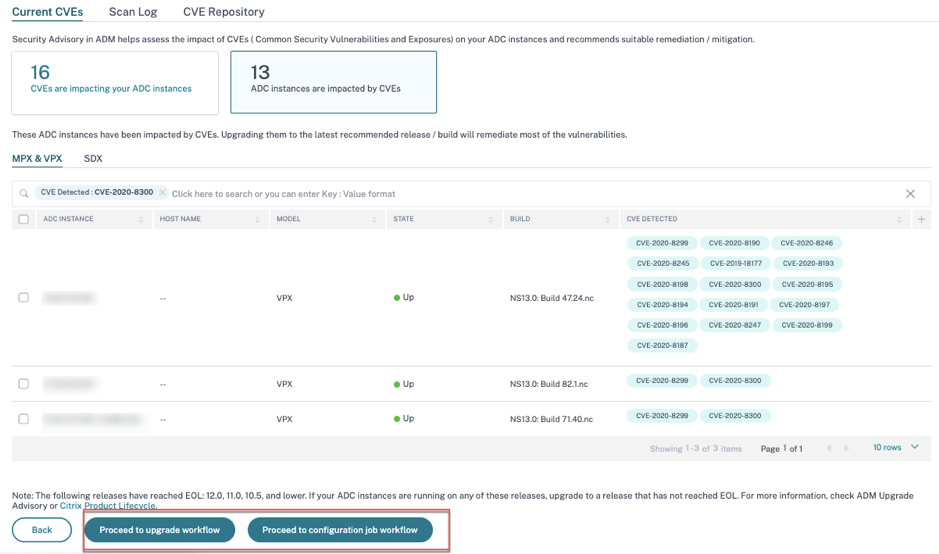This screenshot has width=939, height=554.
Task: Click NS13.0: Build 71.40.nc cell
Action: (551, 419)
